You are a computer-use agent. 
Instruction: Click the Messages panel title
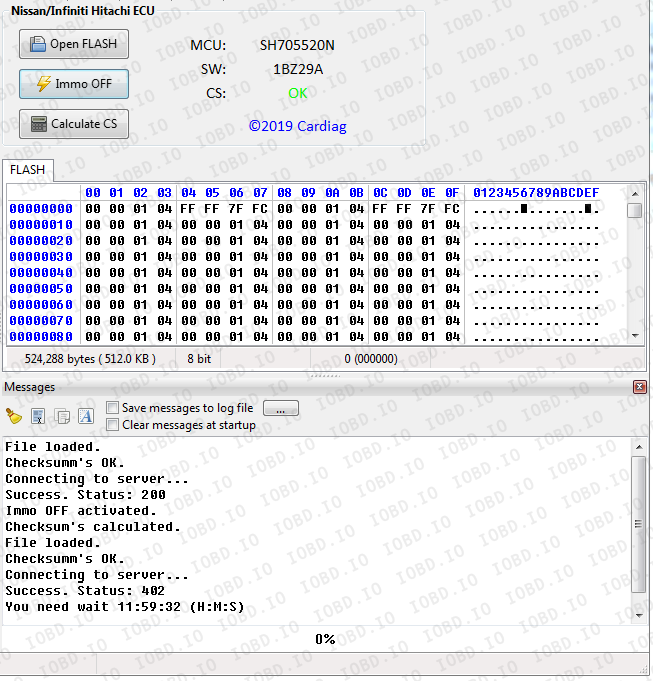[30, 387]
